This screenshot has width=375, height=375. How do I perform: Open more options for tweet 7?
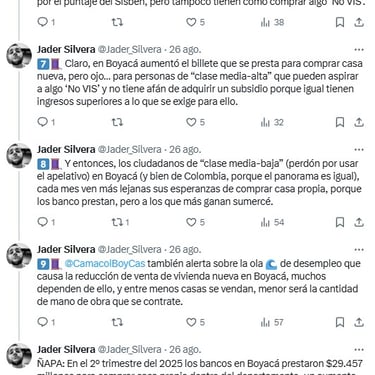(x=359, y=50)
